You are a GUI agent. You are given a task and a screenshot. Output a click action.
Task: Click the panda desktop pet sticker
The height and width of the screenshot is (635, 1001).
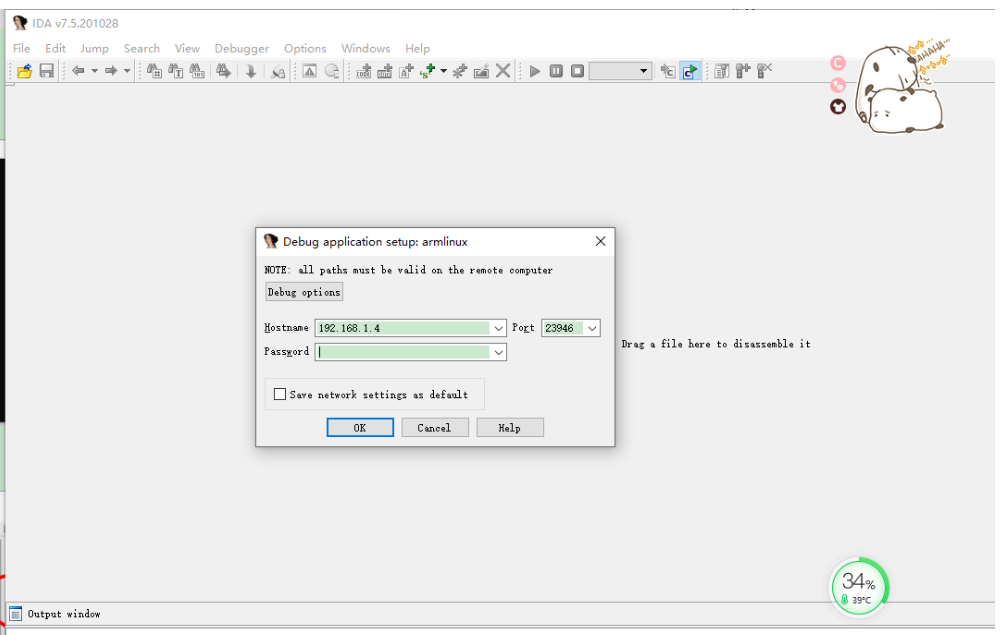900,86
